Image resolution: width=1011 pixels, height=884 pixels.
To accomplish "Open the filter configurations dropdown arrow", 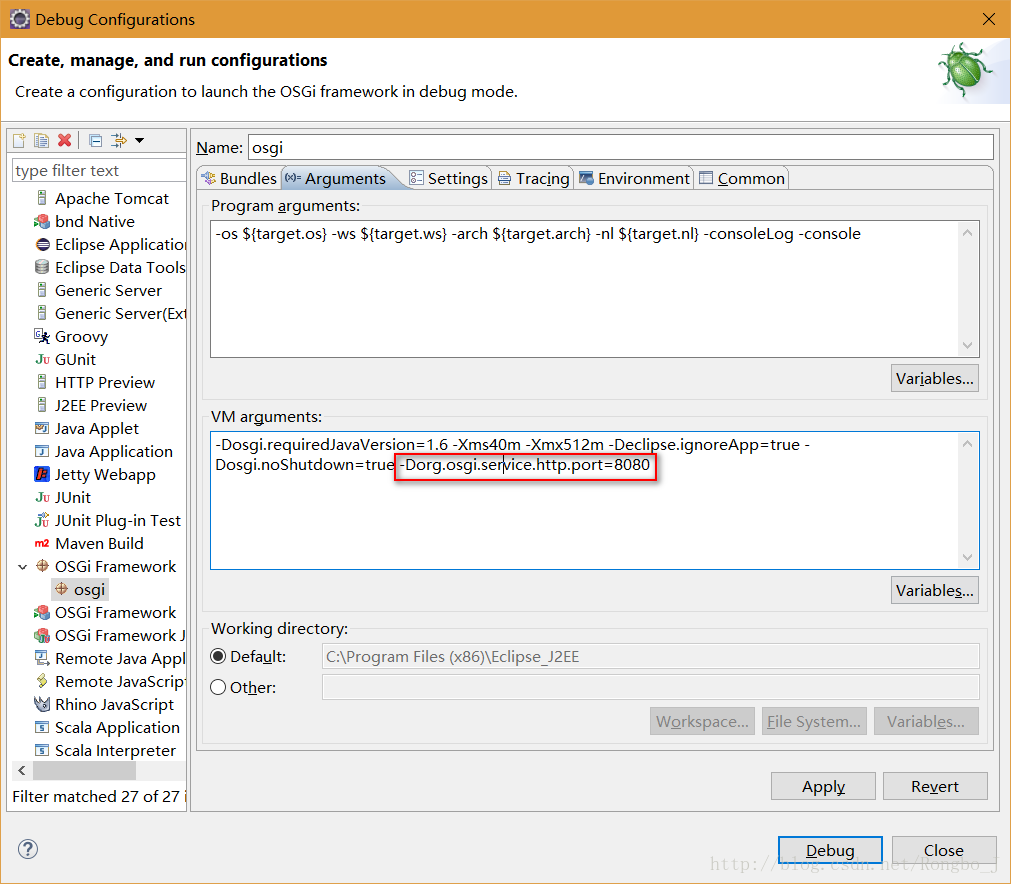I will (139, 140).
